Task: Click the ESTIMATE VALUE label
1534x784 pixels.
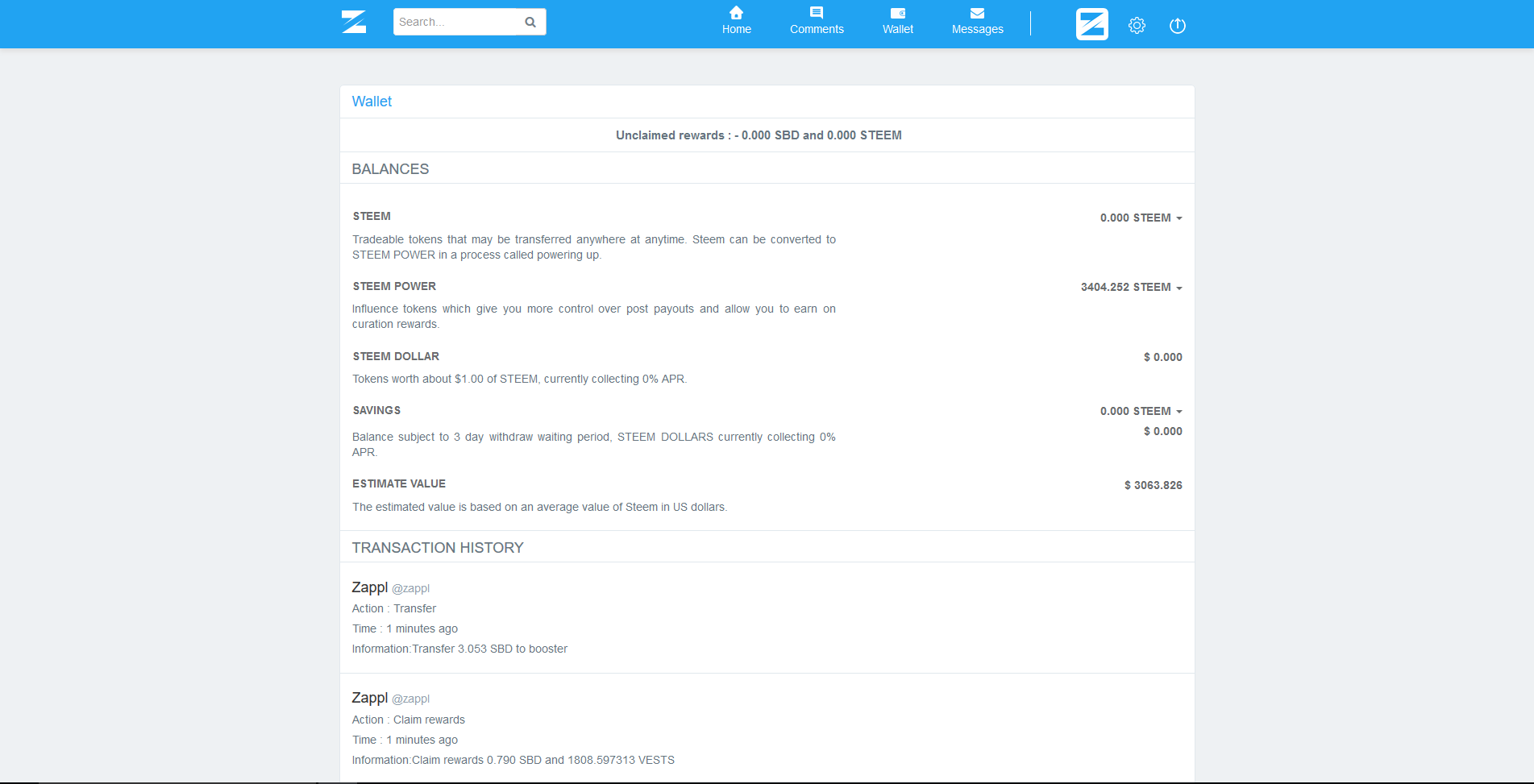Action: [x=399, y=484]
